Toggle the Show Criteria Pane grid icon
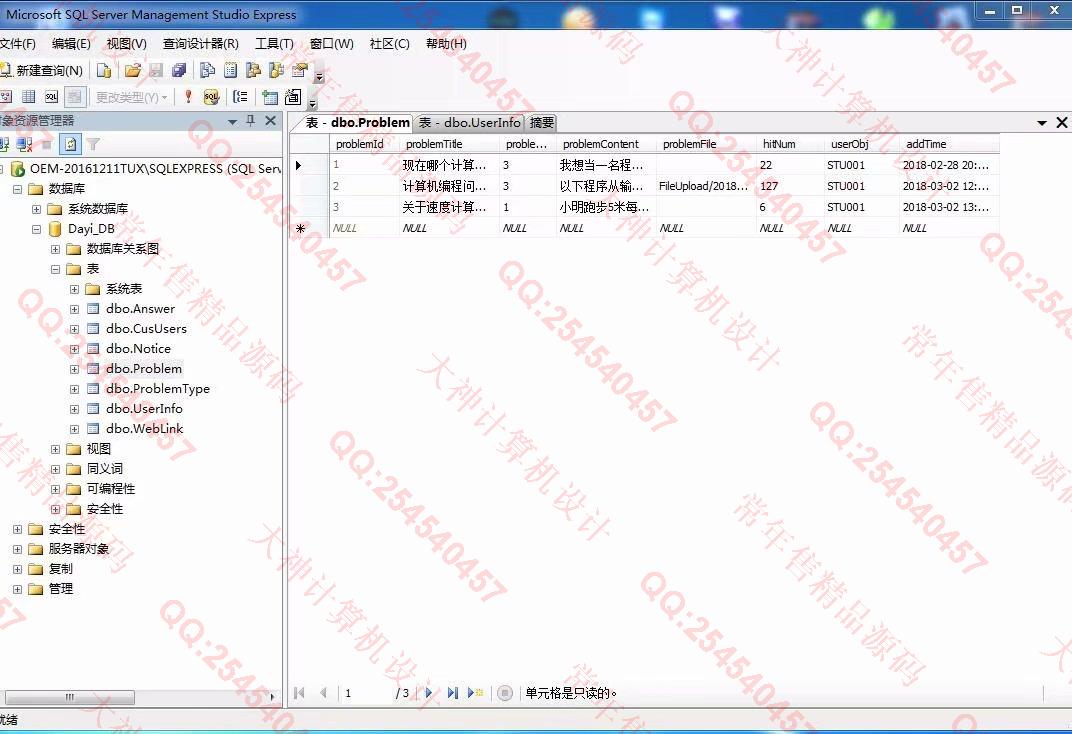The width and height of the screenshot is (1072, 734). click(x=29, y=97)
